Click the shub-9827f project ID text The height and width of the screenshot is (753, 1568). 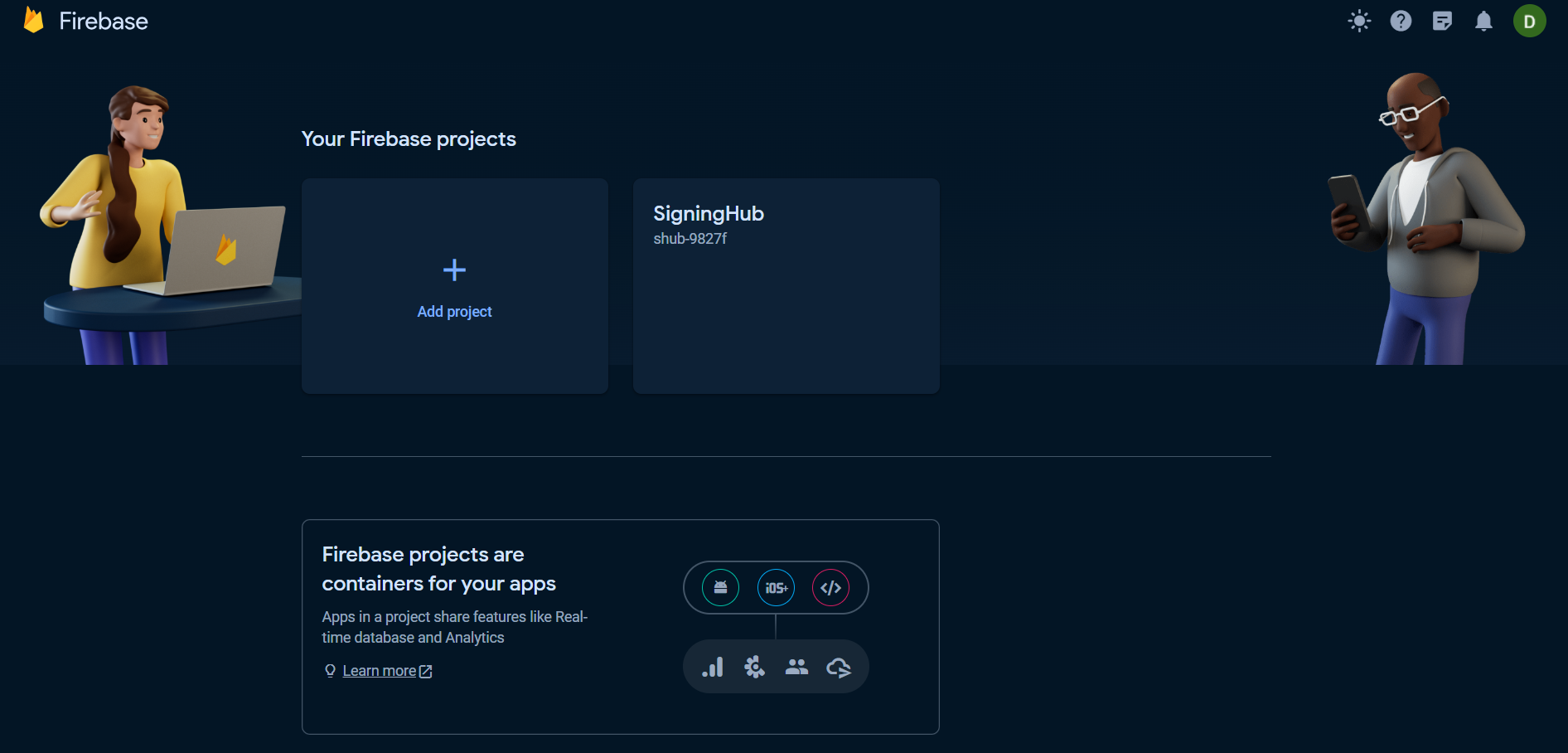pyautogui.click(x=690, y=239)
